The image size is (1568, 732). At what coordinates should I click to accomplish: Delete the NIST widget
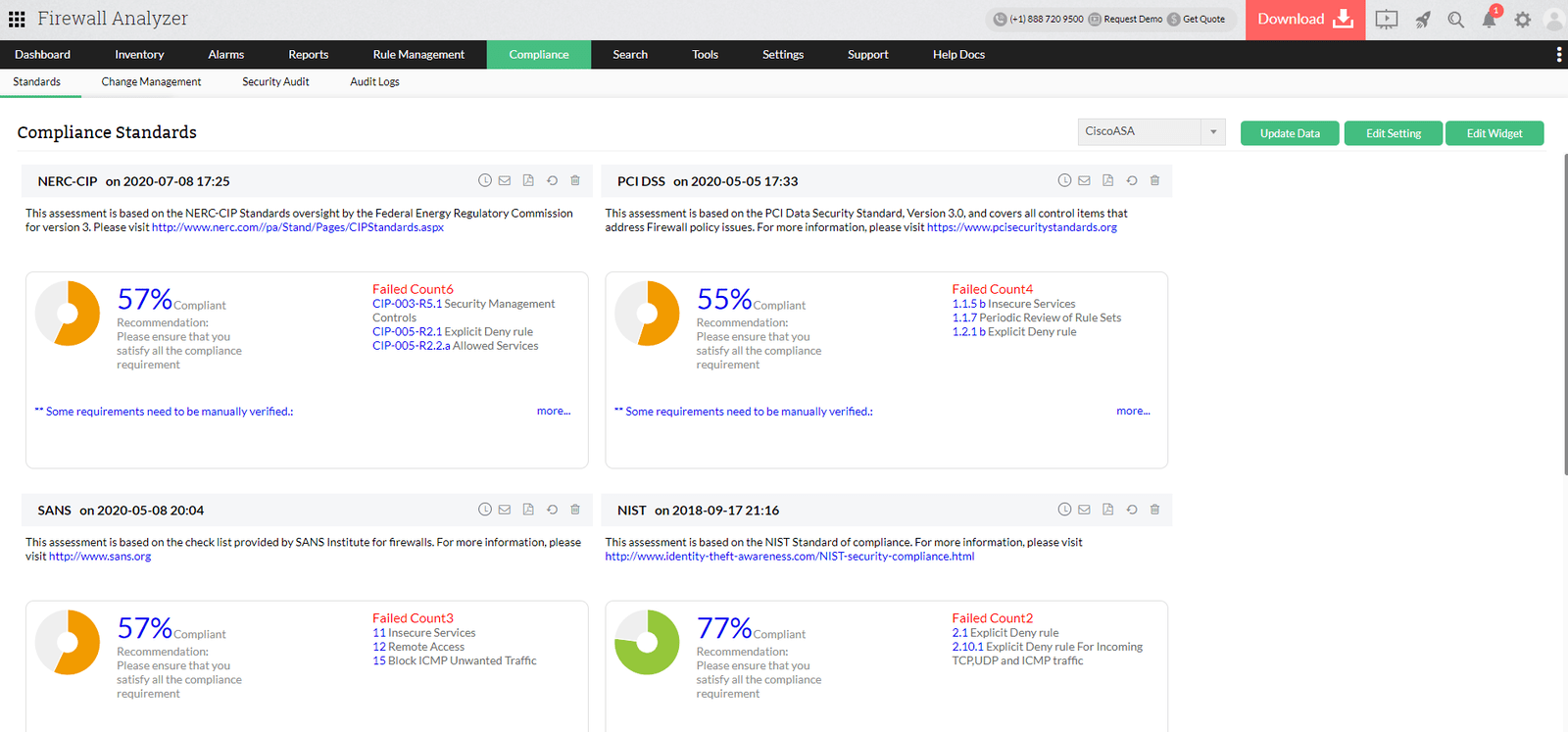[x=1155, y=510]
